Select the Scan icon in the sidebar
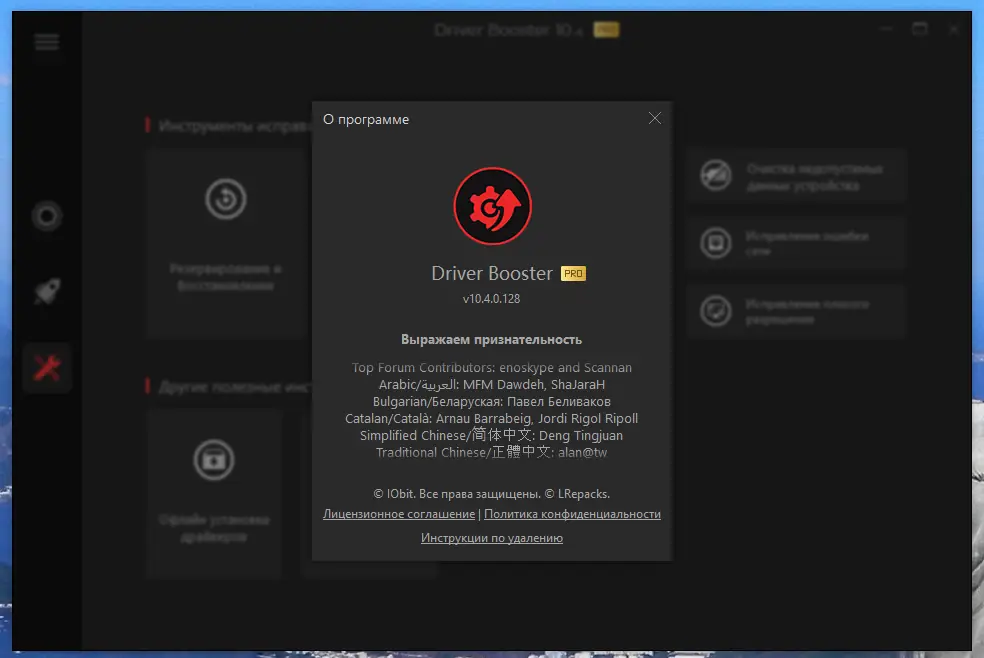Image resolution: width=984 pixels, height=658 pixels. [x=47, y=216]
